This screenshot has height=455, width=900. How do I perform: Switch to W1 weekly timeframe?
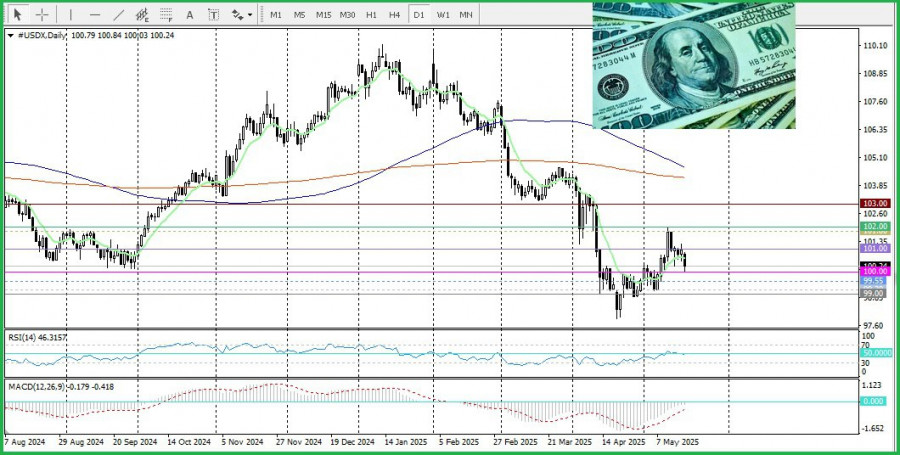click(443, 15)
